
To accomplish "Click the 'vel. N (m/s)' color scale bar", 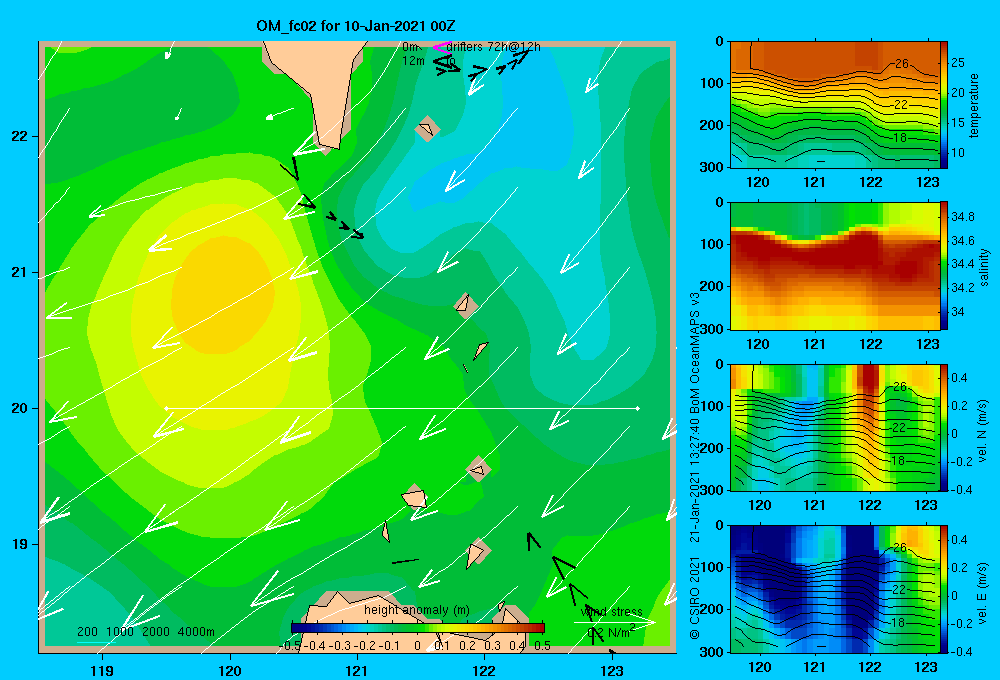I will point(944,427).
